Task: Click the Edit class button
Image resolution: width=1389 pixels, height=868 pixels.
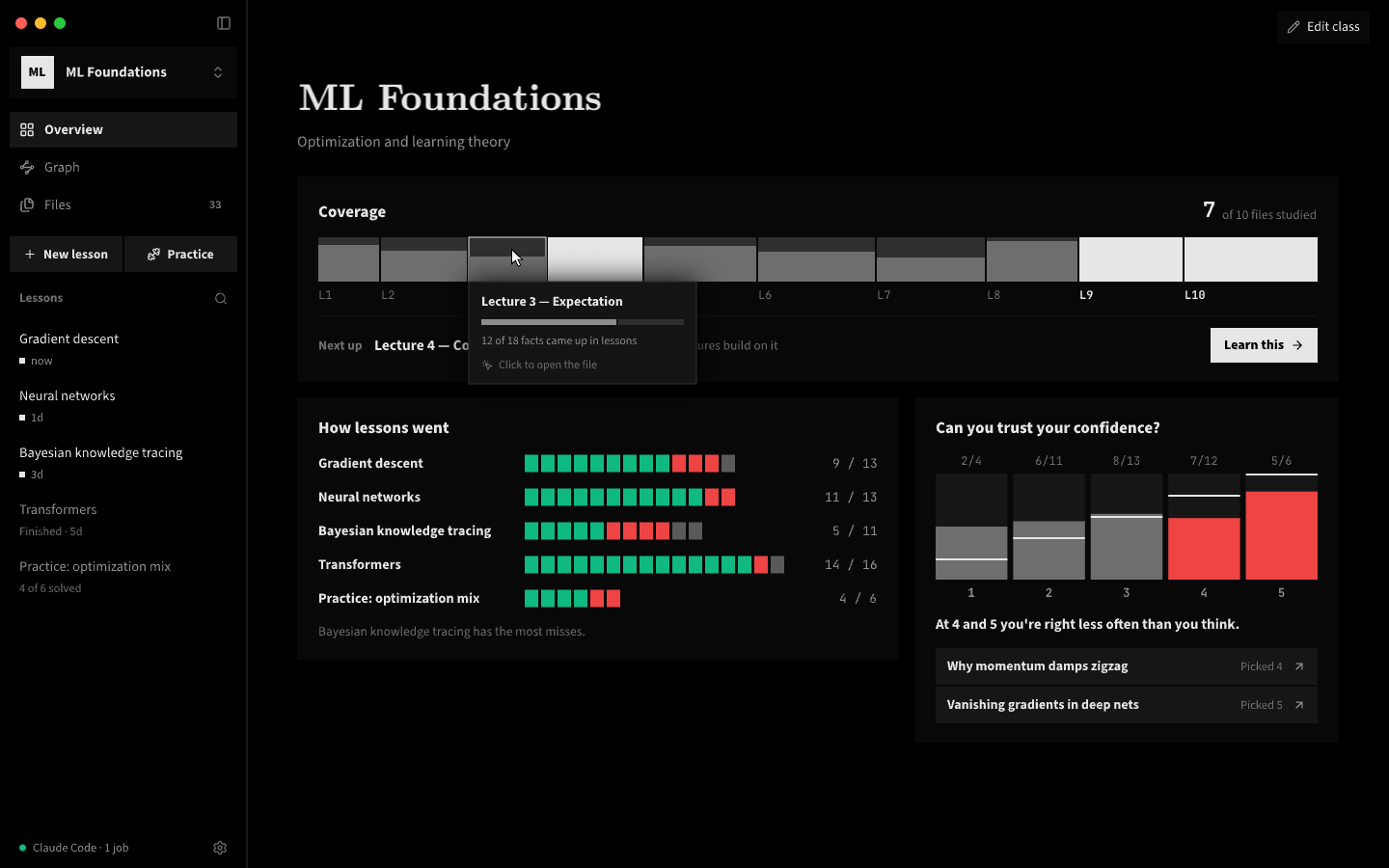Action: tap(1323, 26)
